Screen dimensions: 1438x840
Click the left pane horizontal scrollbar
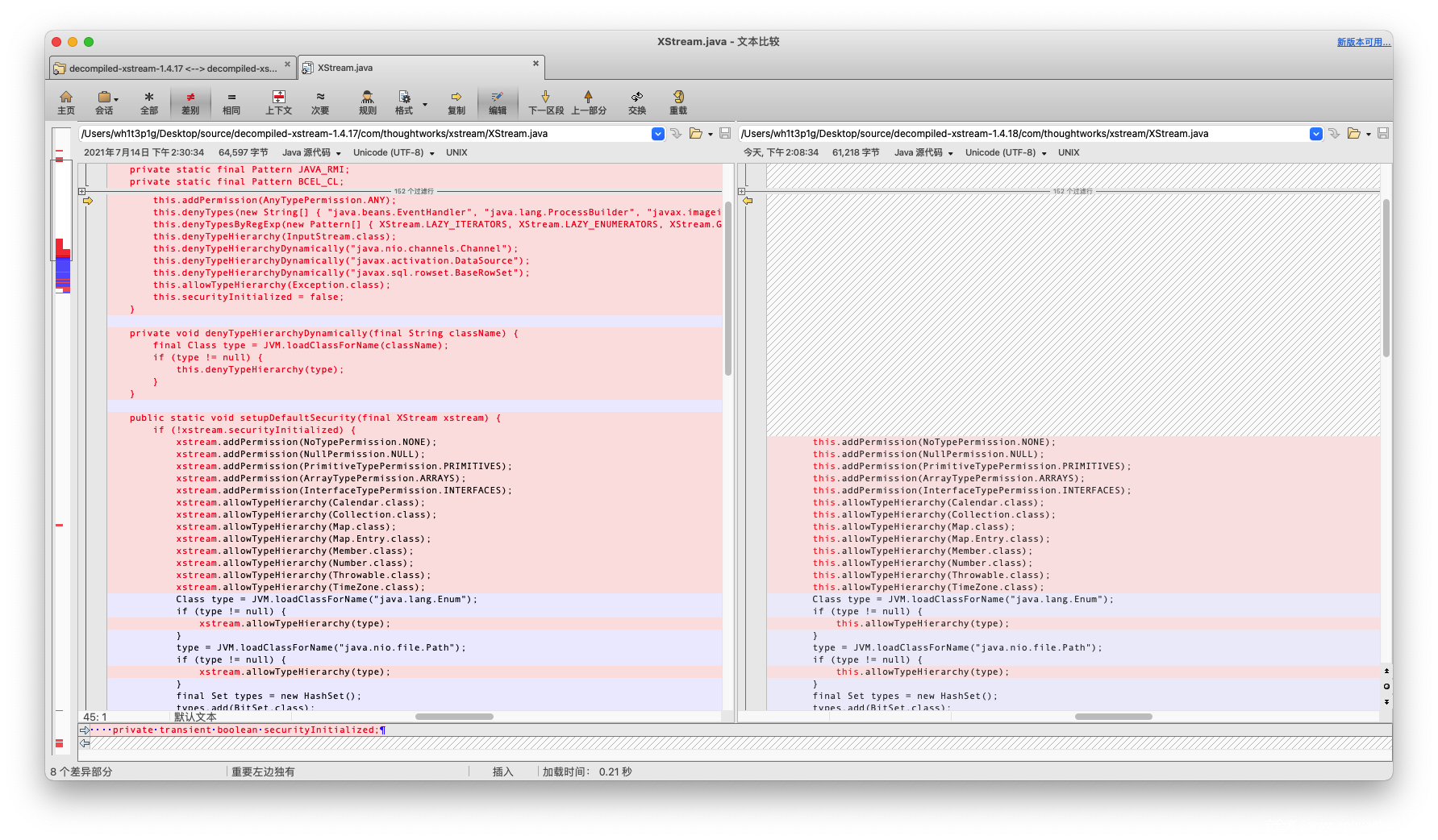(x=454, y=717)
